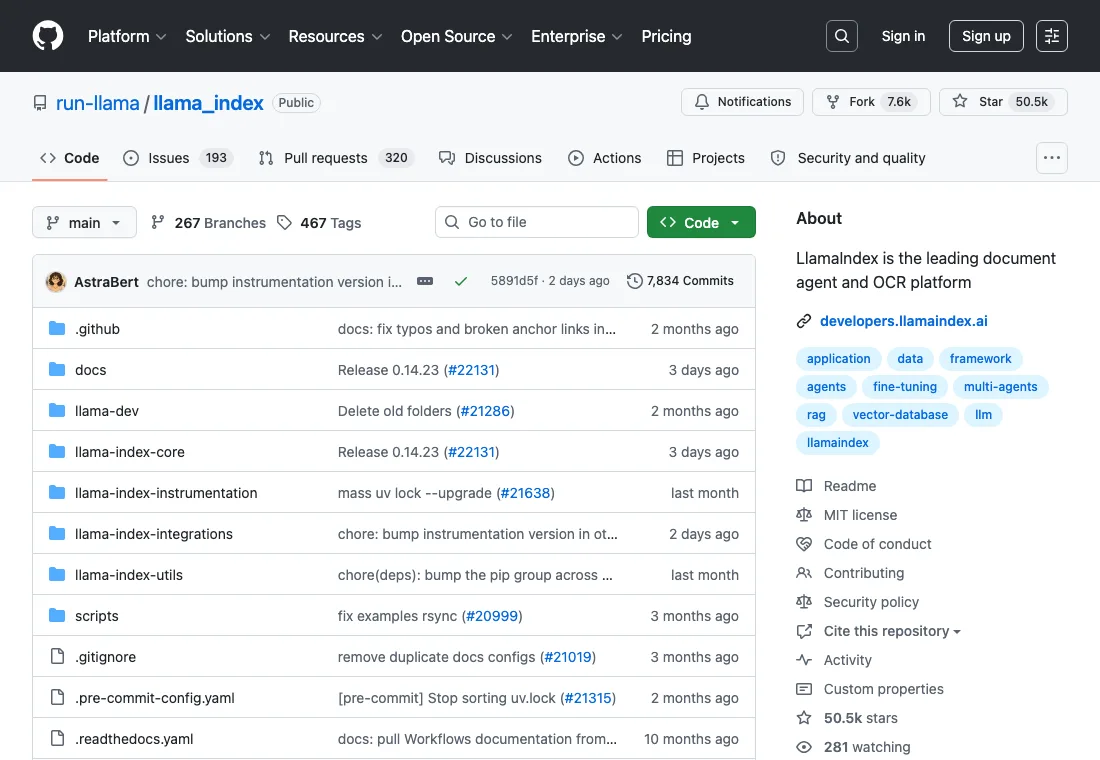The width and height of the screenshot is (1100, 760).
Task: Open the llama-index-core folder
Action: [130, 452]
